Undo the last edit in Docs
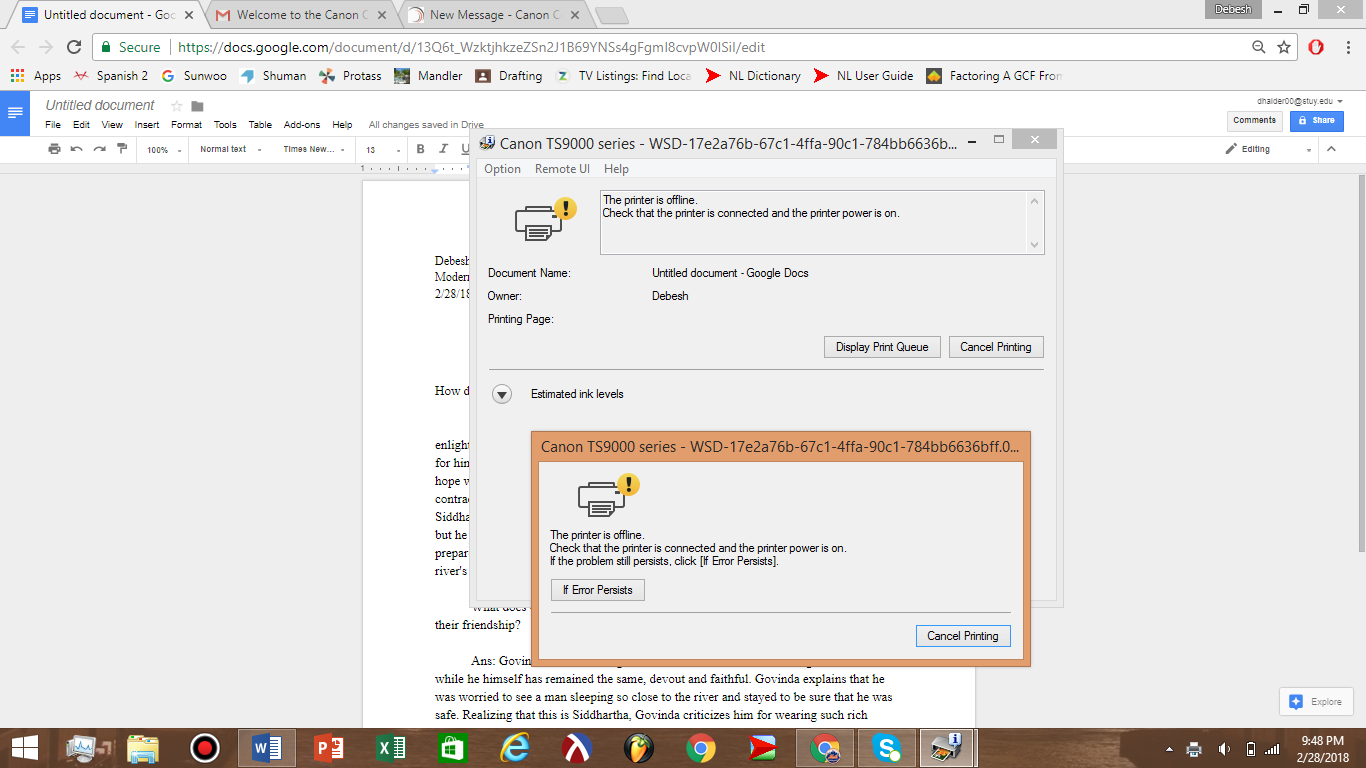 77,149
